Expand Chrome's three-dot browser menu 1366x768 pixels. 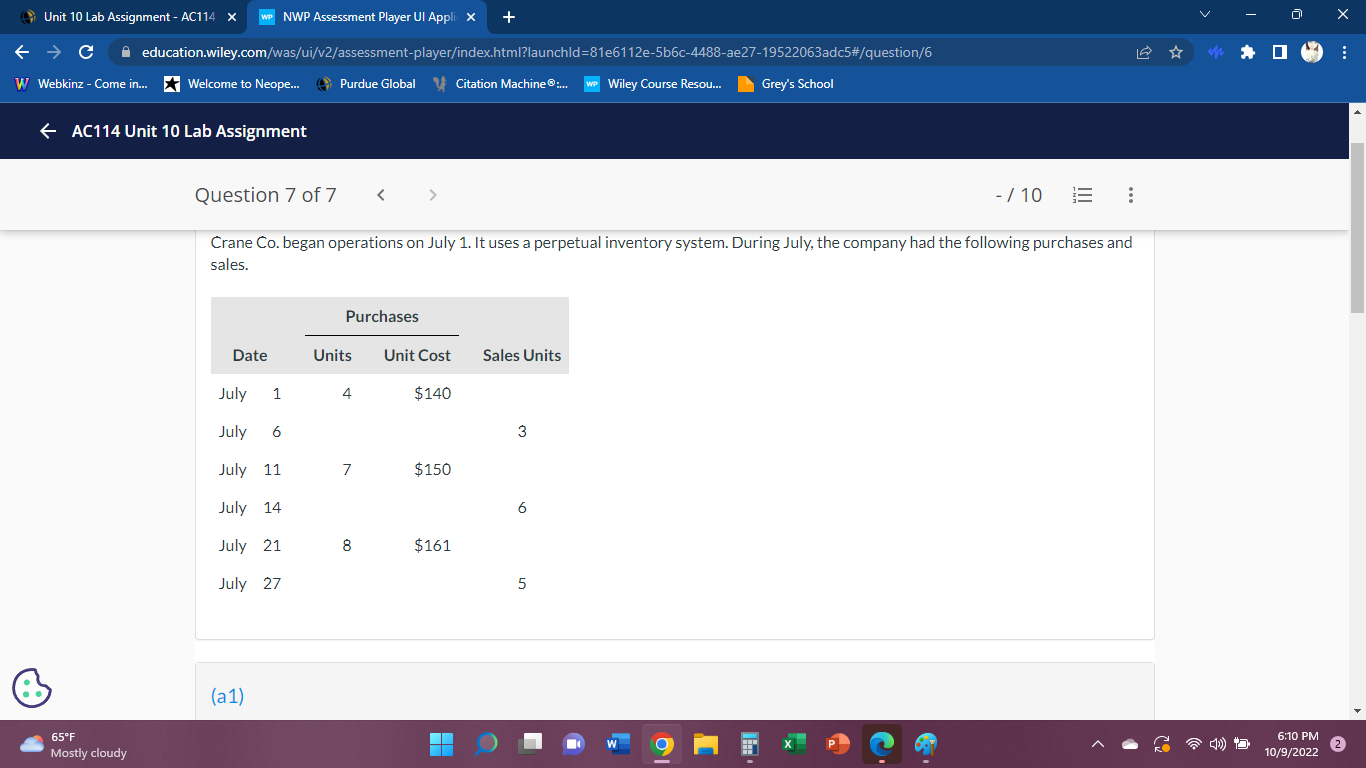[x=1345, y=52]
